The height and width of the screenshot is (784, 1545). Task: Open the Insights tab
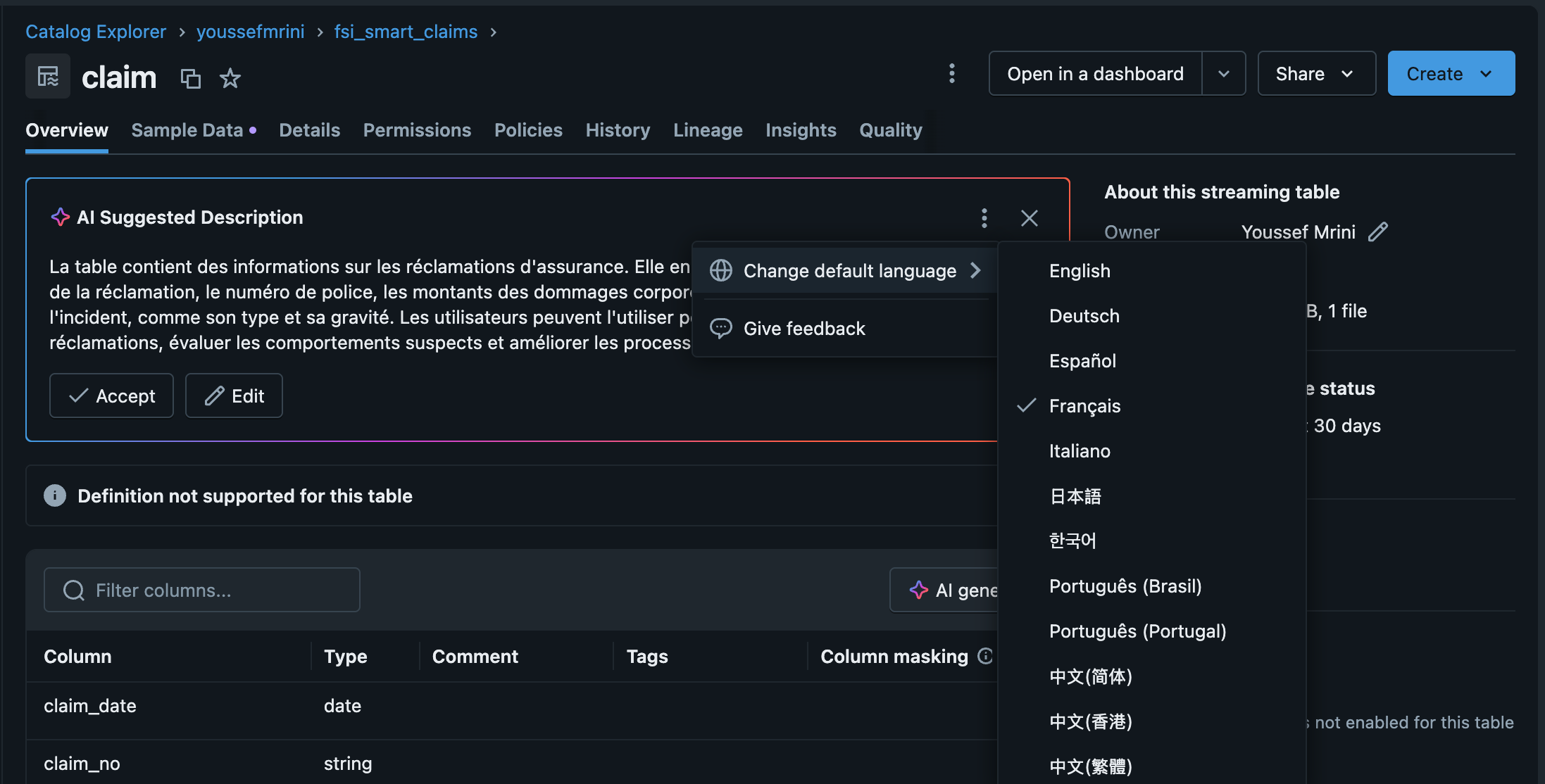801,130
